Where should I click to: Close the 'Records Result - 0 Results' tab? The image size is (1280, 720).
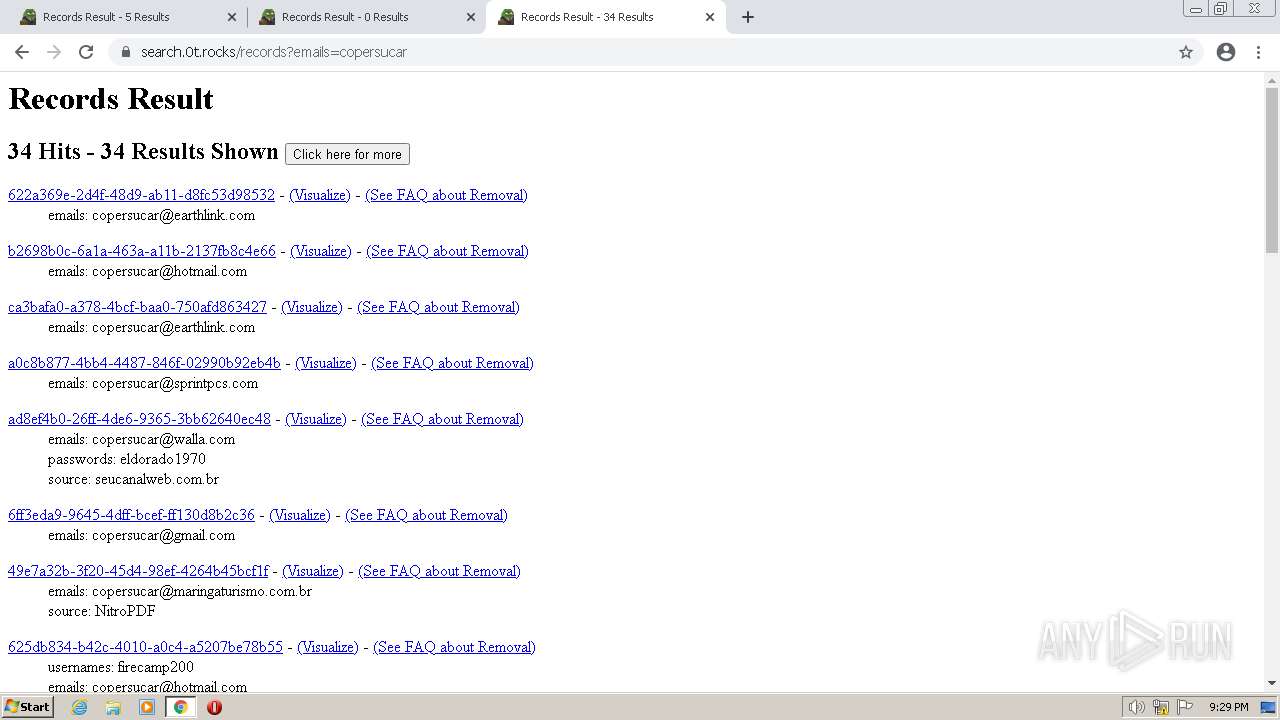coord(471,17)
